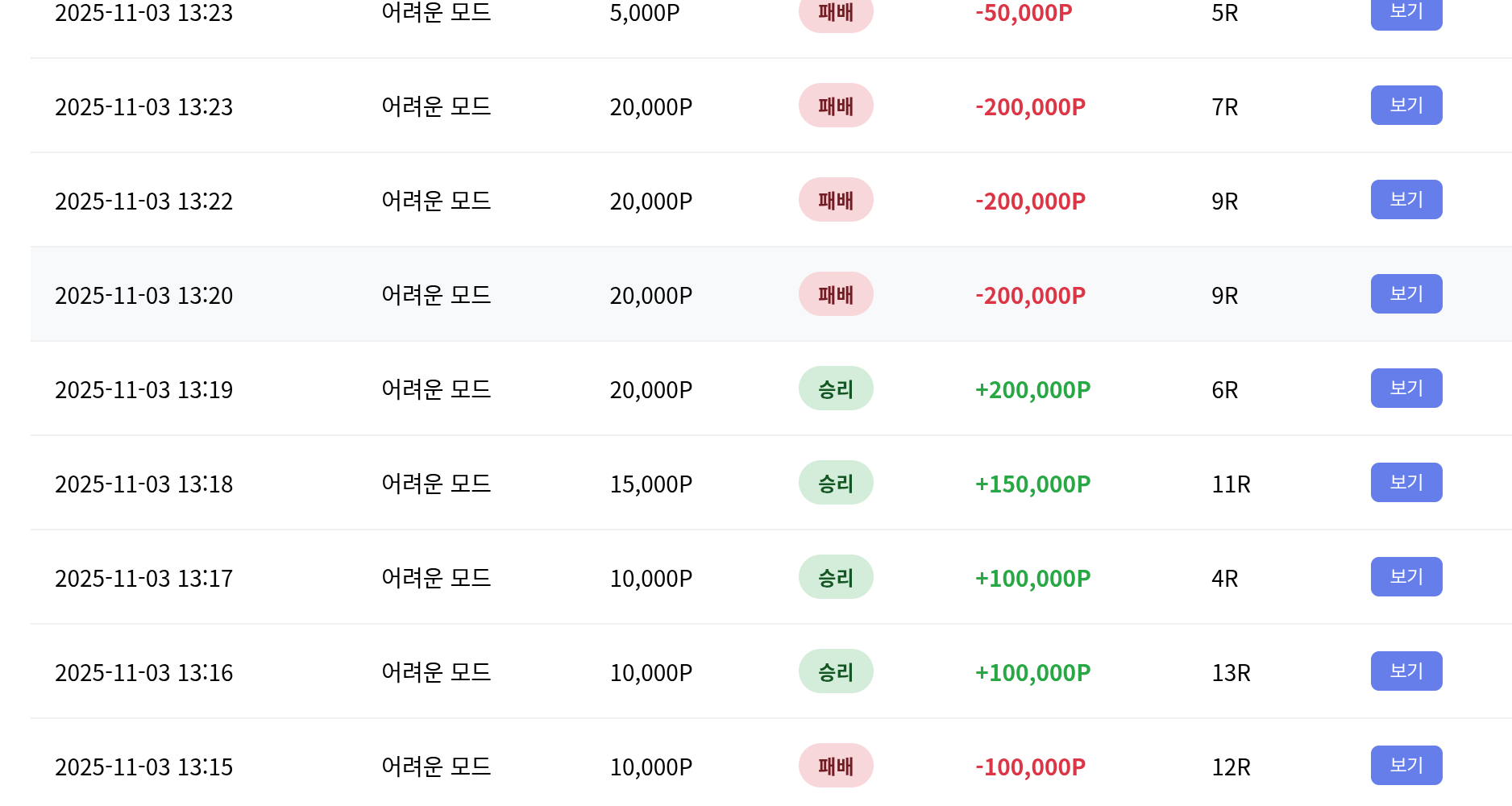Image resolution: width=1512 pixels, height=806 pixels.
Task: Click the +200,000P result amount
Action: click(x=1032, y=390)
